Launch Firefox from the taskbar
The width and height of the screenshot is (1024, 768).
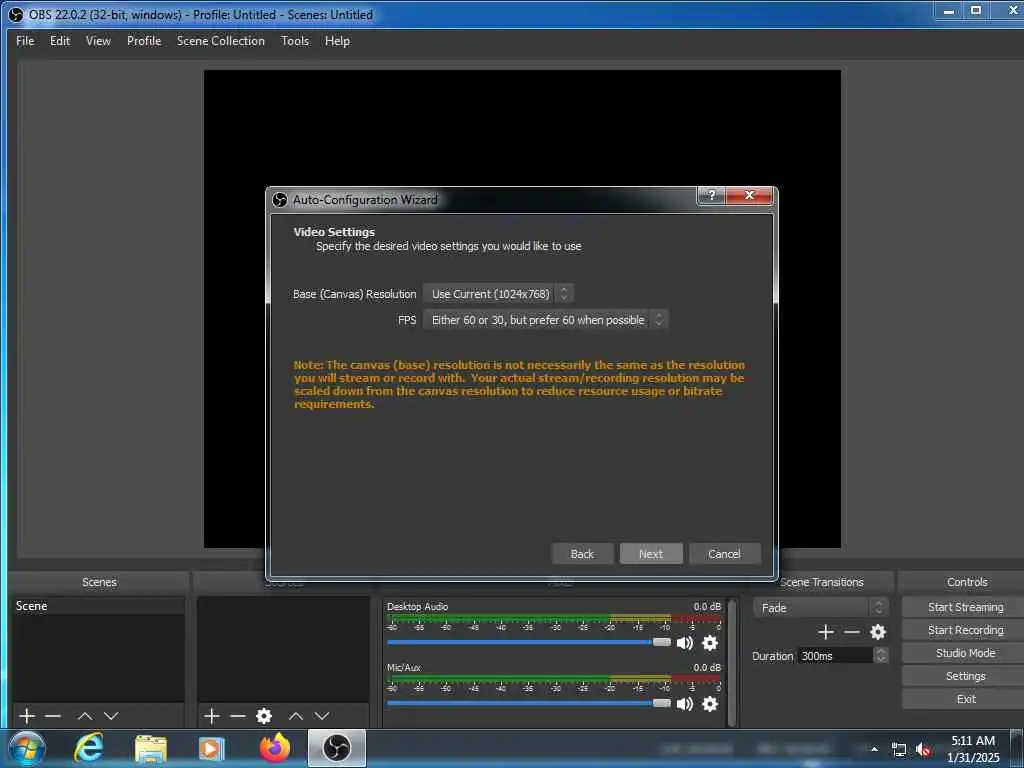[274, 748]
